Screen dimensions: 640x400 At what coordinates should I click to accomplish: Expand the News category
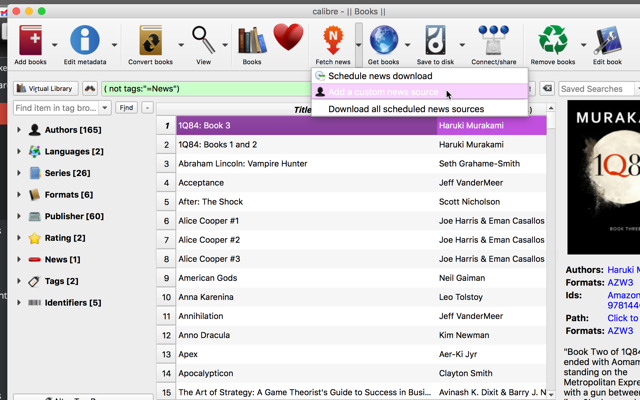coord(19,260)
